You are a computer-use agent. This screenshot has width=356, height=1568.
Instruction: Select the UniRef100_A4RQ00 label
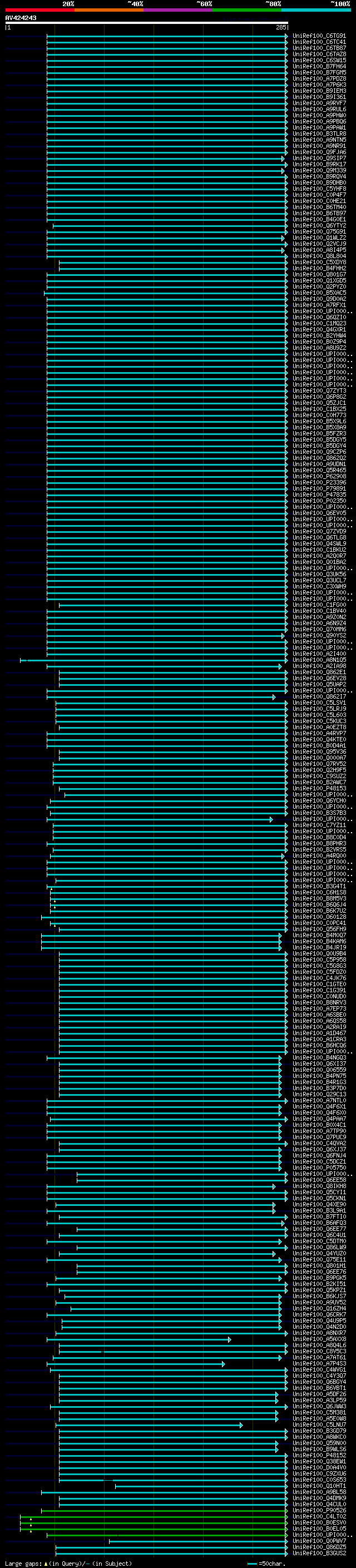click(319, 856)
